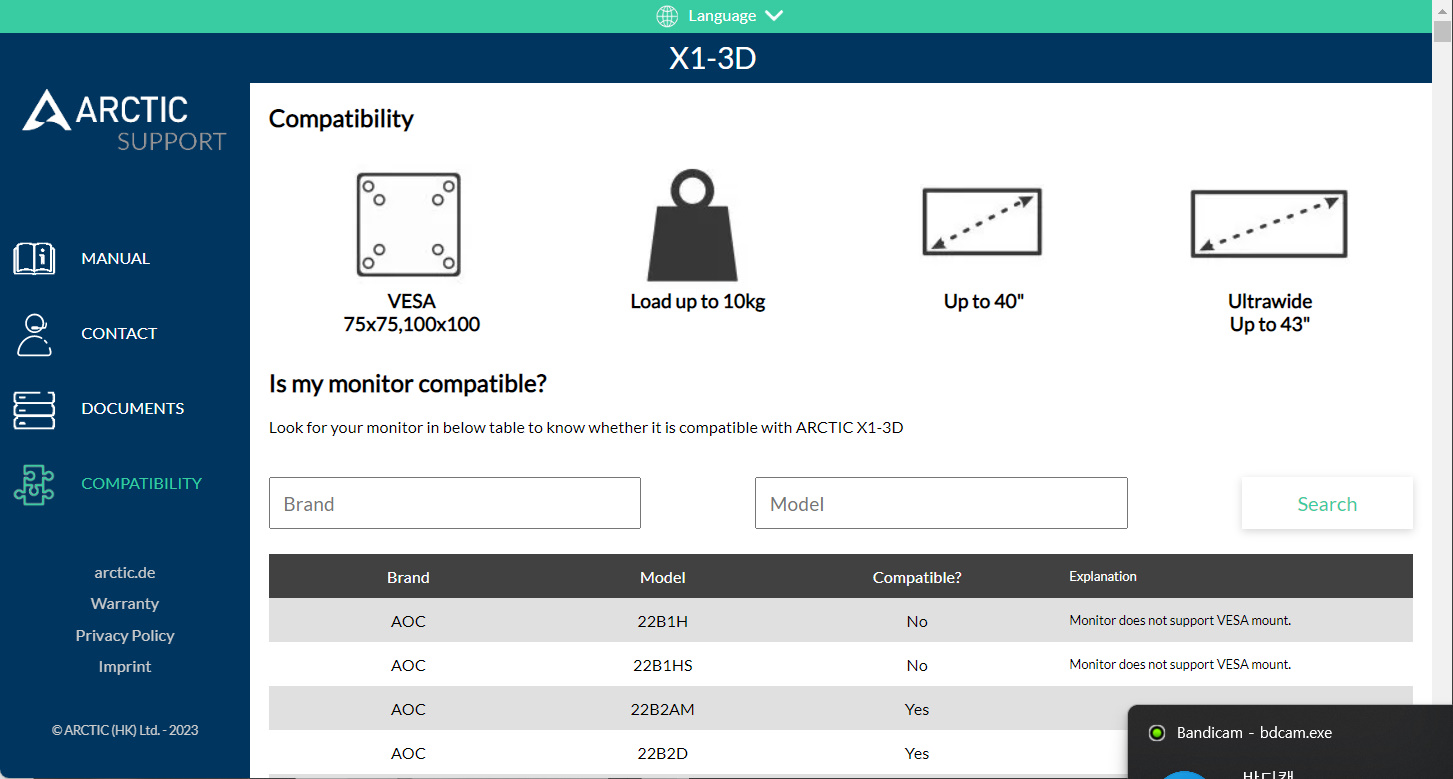Click the ARCTIC (HK) Ltd. copyright text
1453x779 pixels.
[x=125, y=730]
